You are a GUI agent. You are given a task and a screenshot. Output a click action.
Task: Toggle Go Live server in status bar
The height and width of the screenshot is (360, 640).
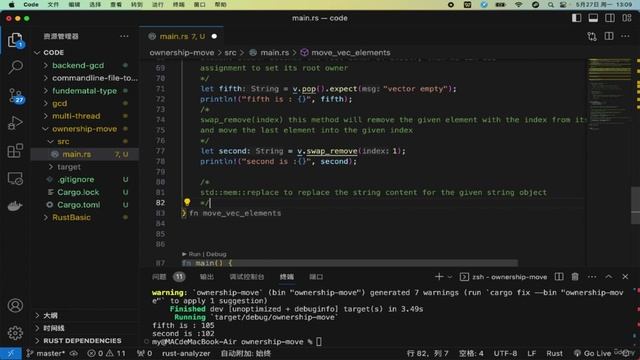click(592, 353)
